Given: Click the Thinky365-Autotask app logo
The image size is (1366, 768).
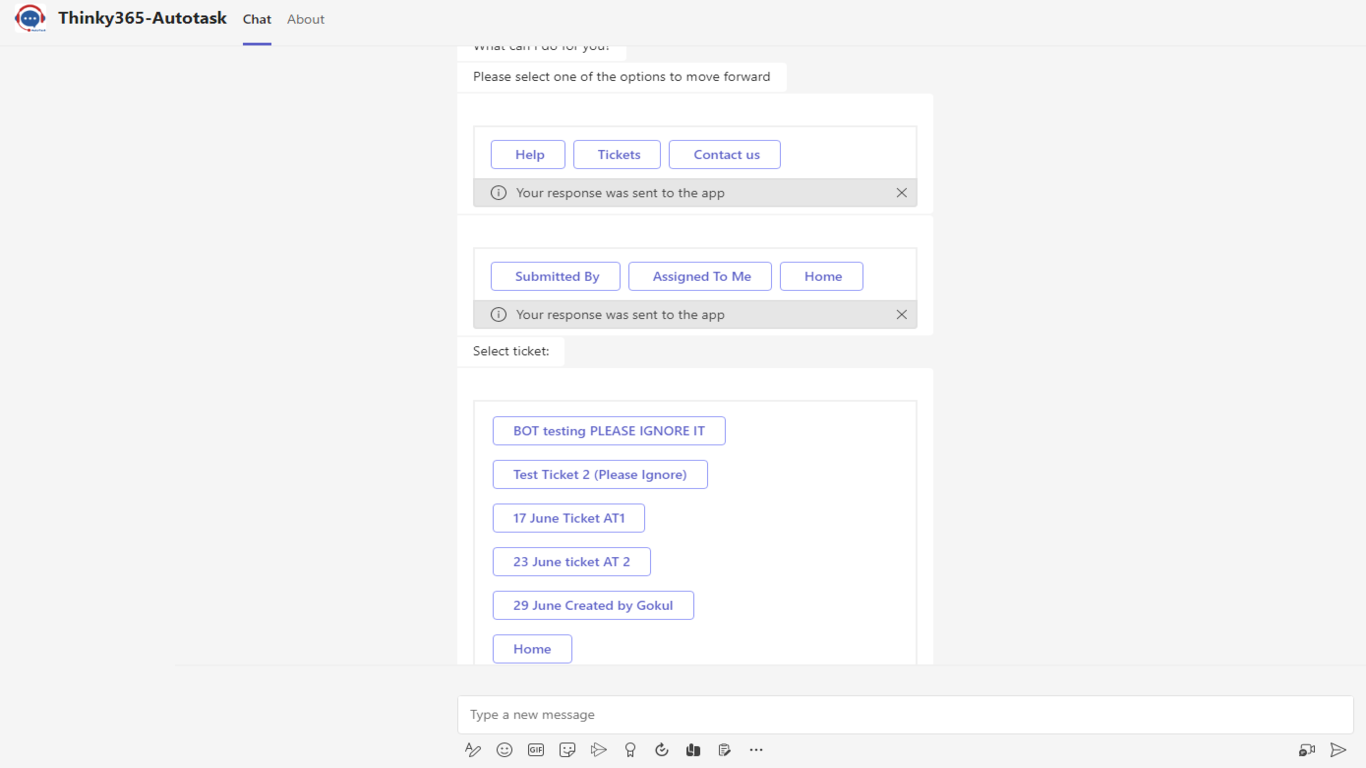Looking at the screenshot, I should (30, 19).
